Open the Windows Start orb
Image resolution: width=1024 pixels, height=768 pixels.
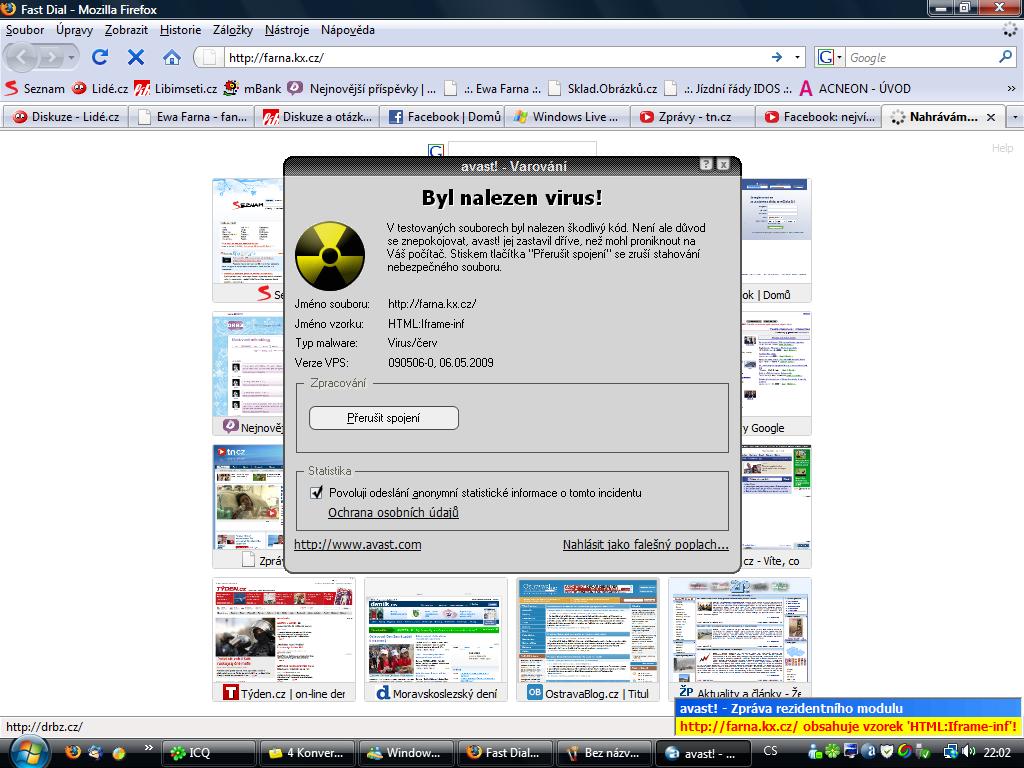tap(27, 751)
